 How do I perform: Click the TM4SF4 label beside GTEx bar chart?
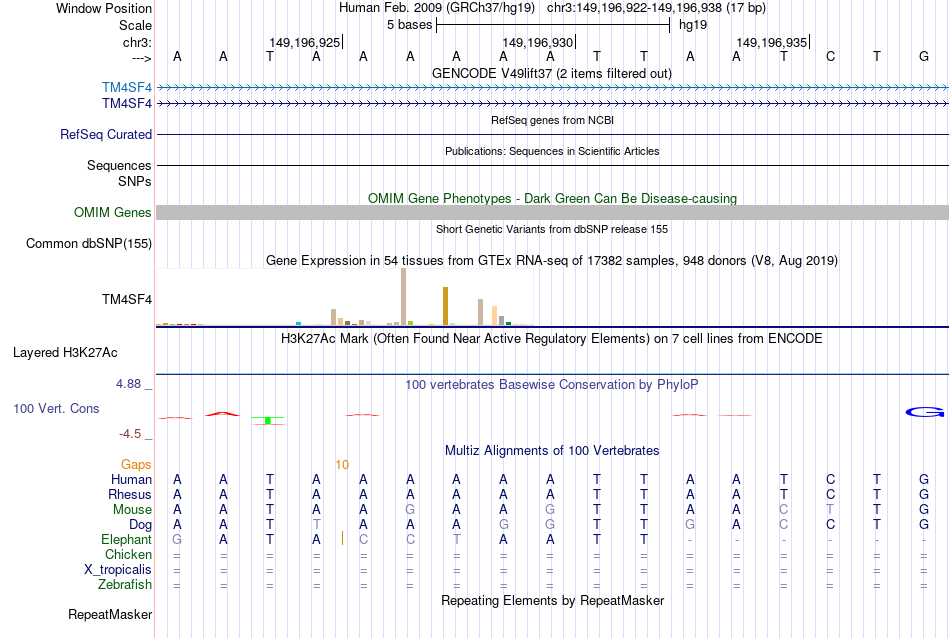point(127,299)
